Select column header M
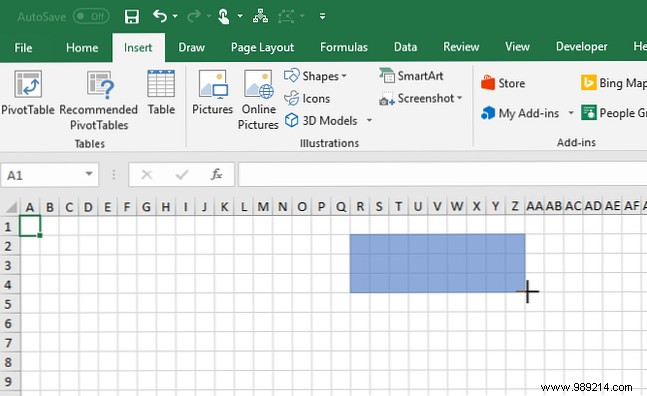This screenshot has width=647, height=396. click(x=263, y=206)
